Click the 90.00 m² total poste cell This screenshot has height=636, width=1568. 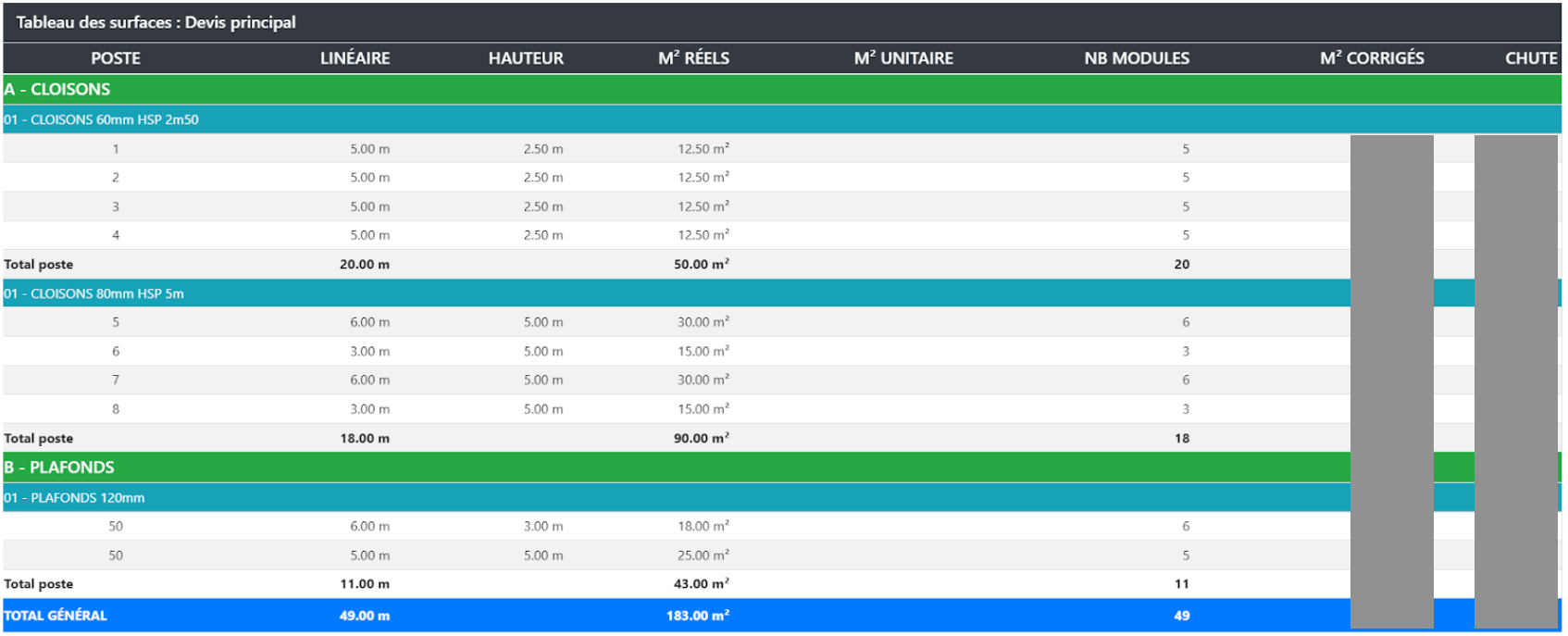[701, 439]
